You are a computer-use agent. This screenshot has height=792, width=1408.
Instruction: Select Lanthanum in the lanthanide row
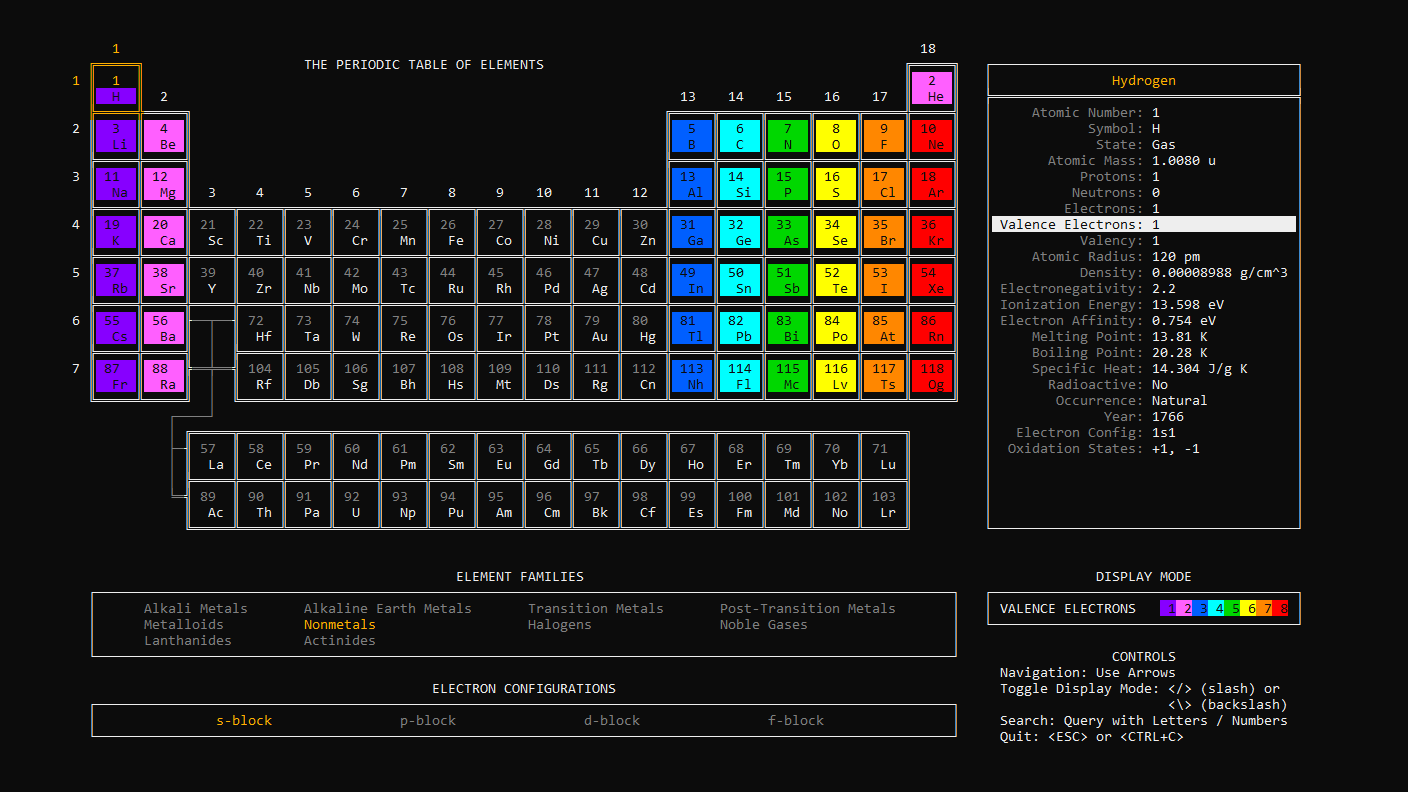[x=212, y=457]
